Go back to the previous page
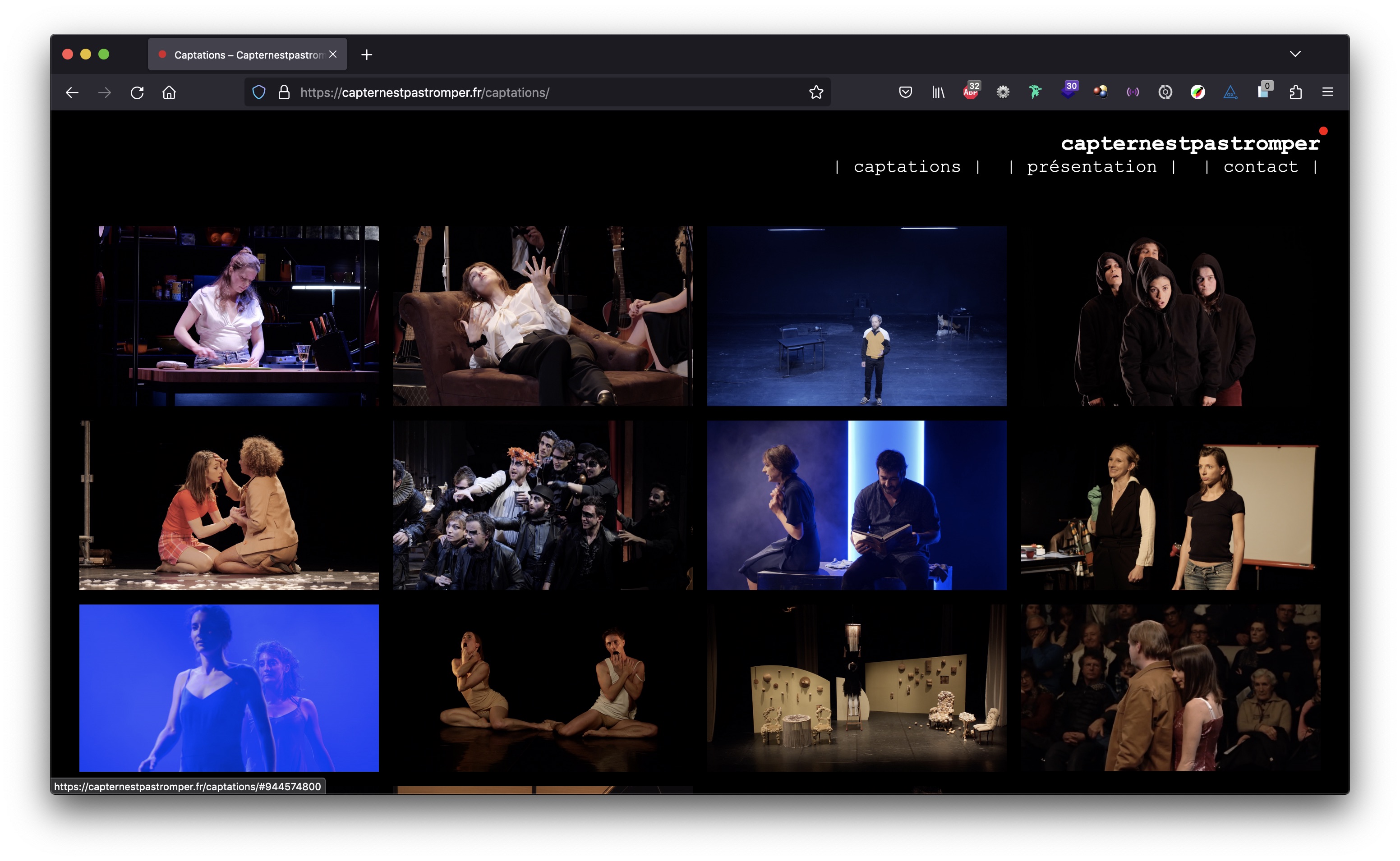The image size is (1400, 861). (x=72, y=92)
